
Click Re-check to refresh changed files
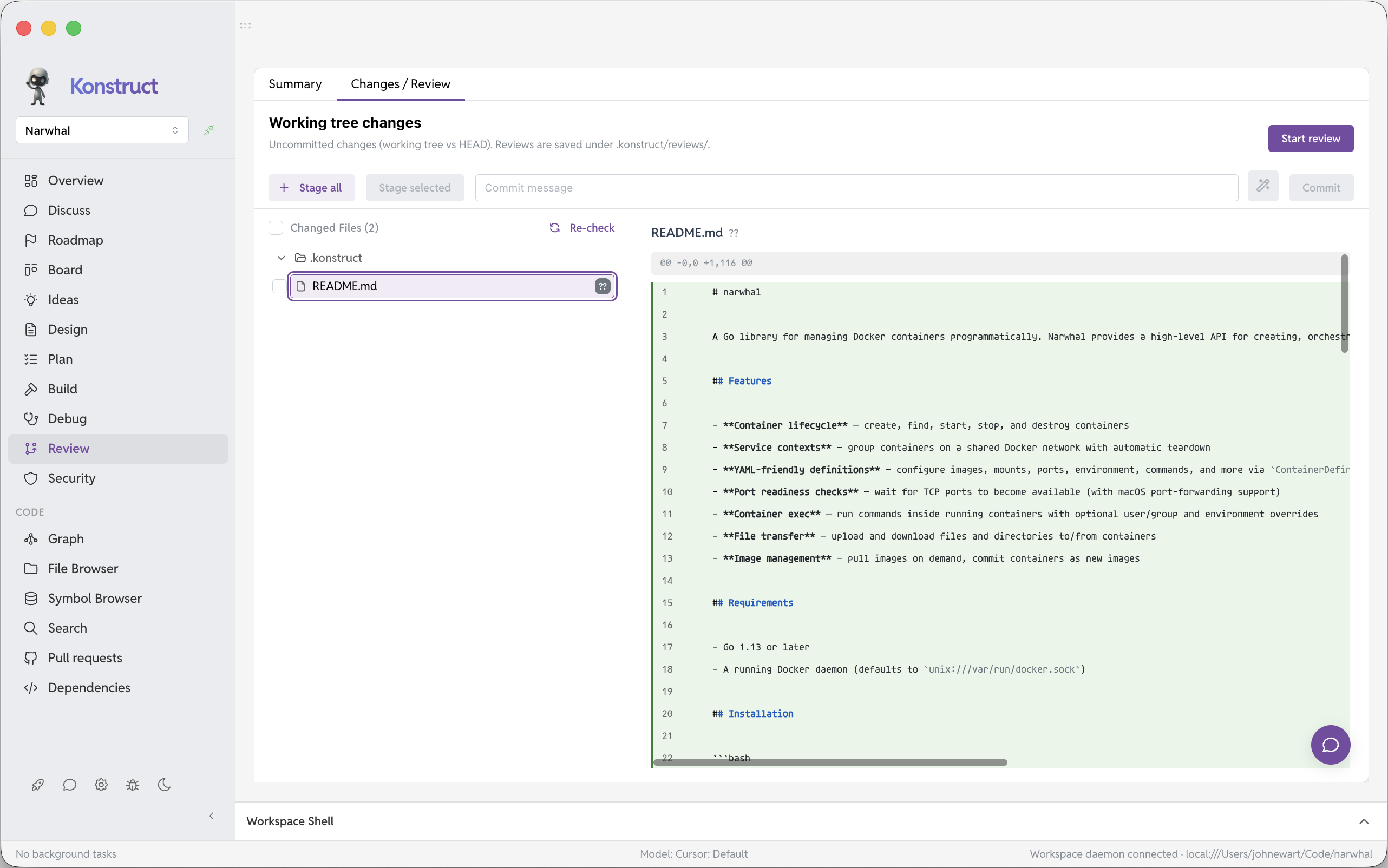(x=582, y=228)
